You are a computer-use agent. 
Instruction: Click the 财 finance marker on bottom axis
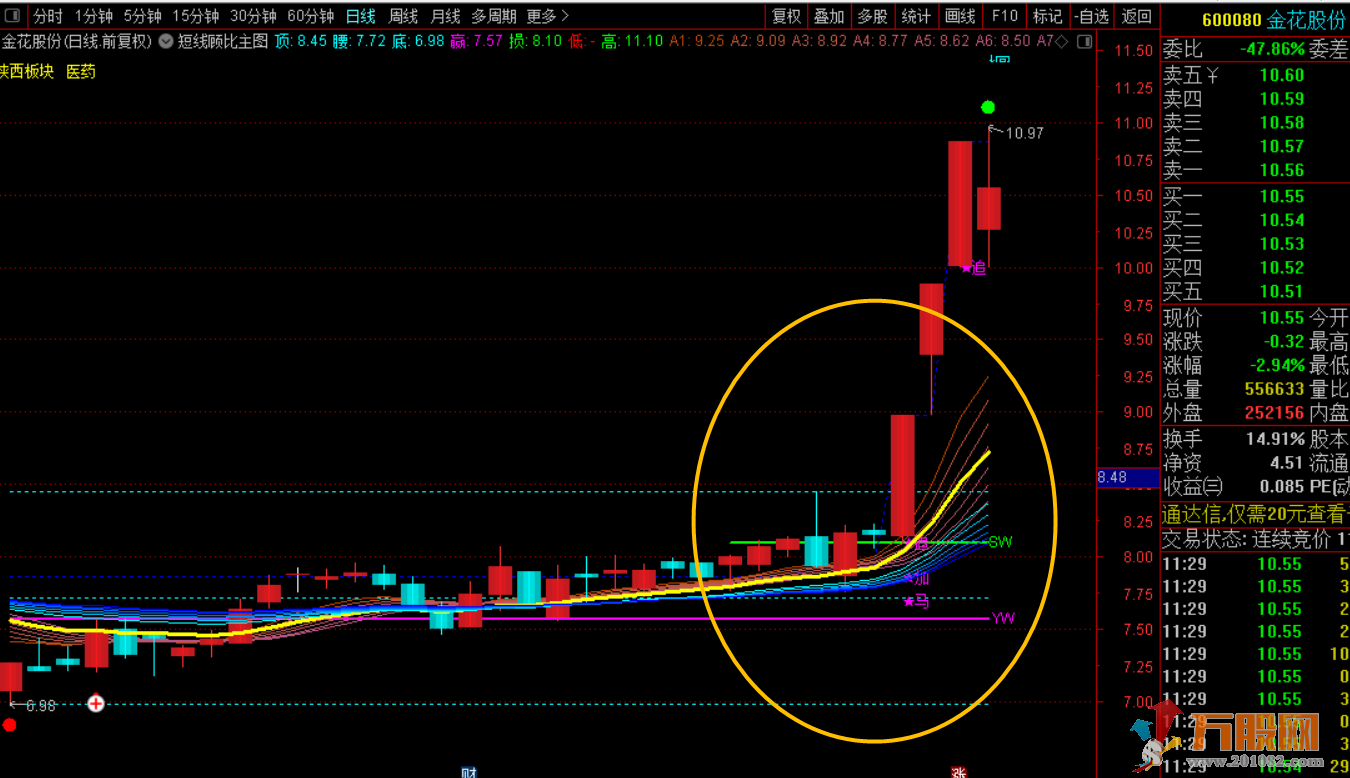468,772
